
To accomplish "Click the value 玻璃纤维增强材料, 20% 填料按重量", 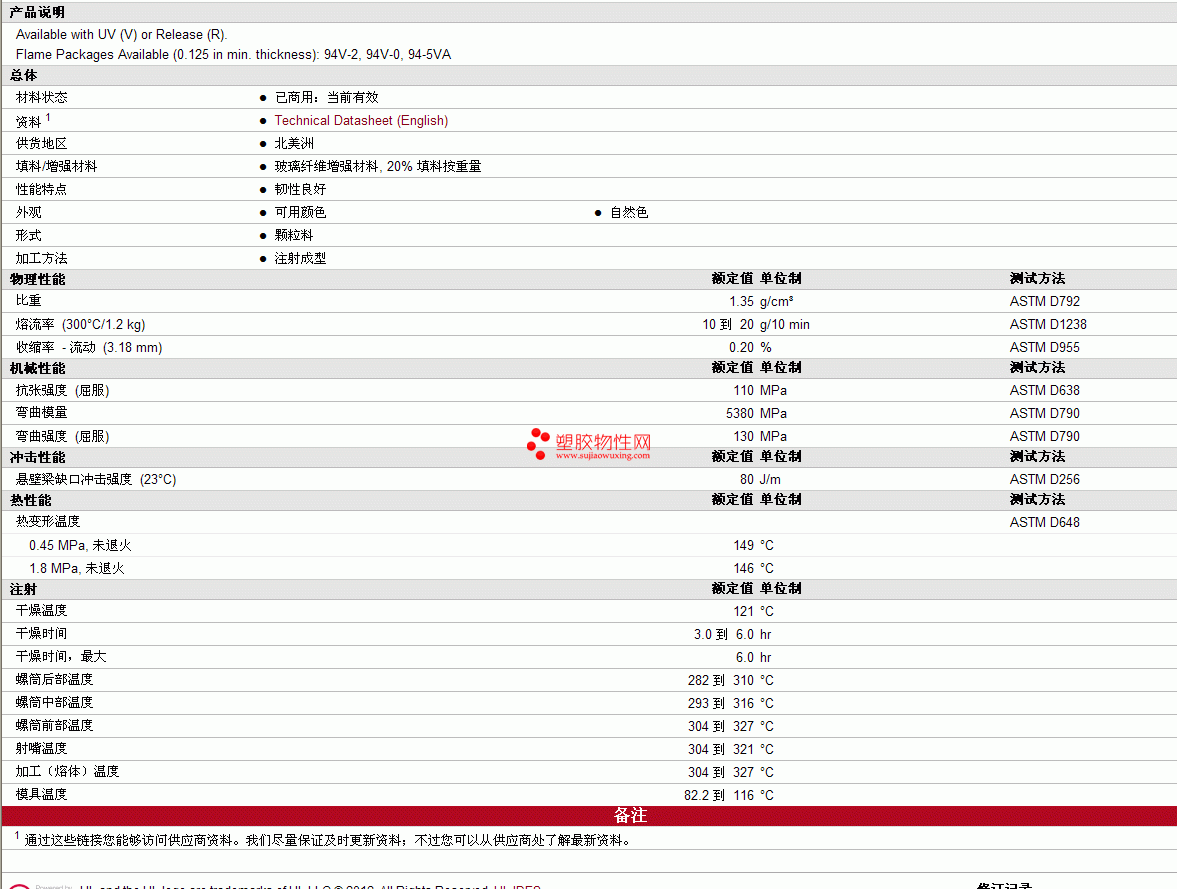I will pyautogui.click(x=378, y=167).
